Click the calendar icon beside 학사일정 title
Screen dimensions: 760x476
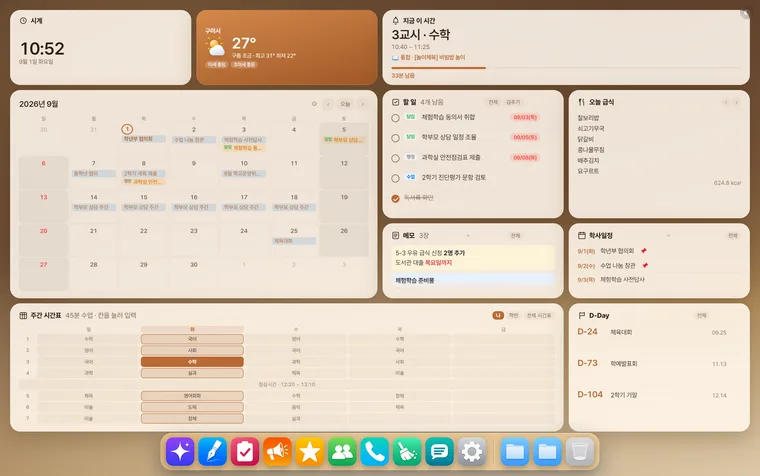click(x=582, y=236)
